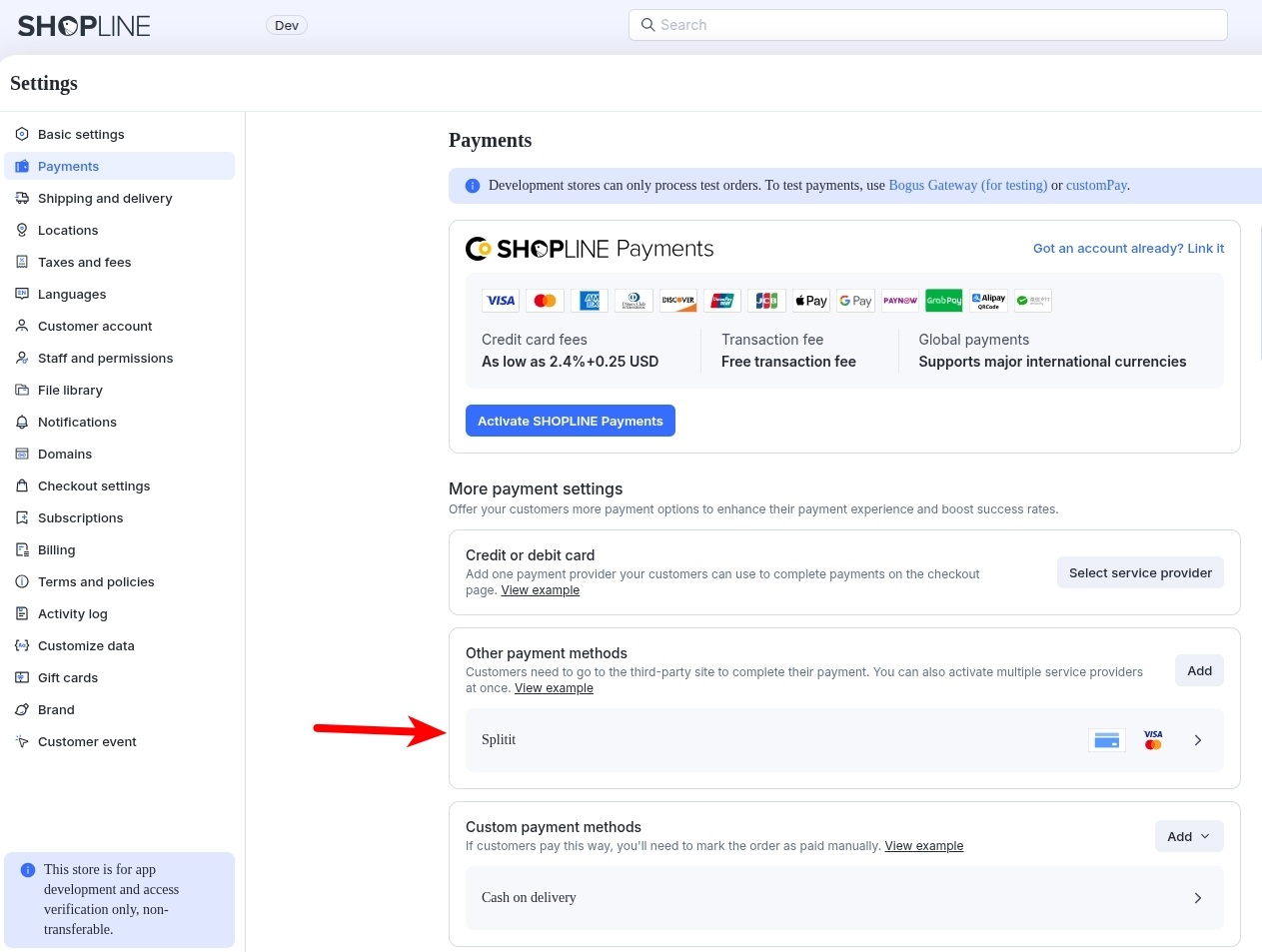Click the Taxes and fees icon
Image resolution: width=1262 pixels, height=952 pixels.
pos(22,262)
